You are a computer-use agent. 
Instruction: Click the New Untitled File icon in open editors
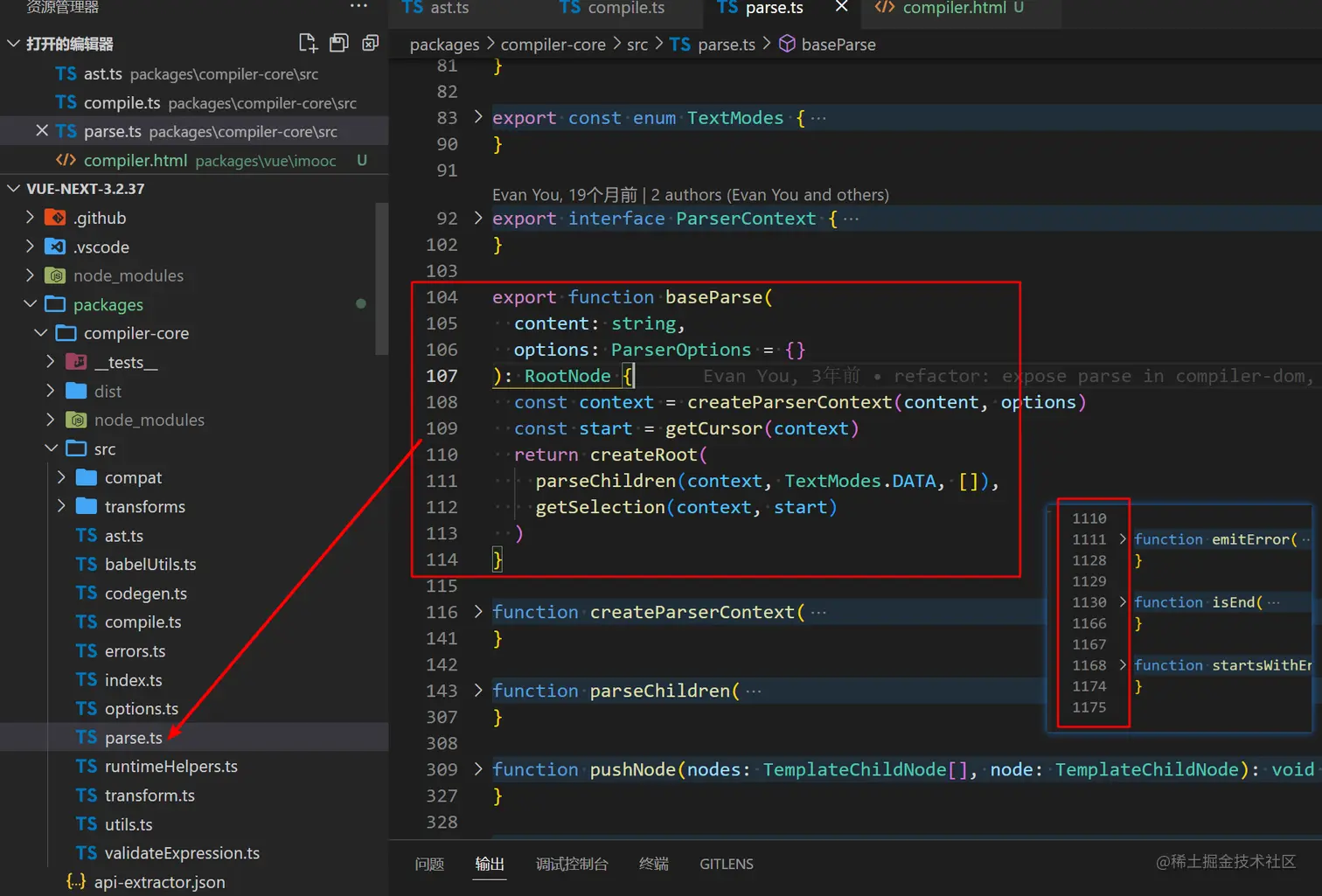(308, 43)
